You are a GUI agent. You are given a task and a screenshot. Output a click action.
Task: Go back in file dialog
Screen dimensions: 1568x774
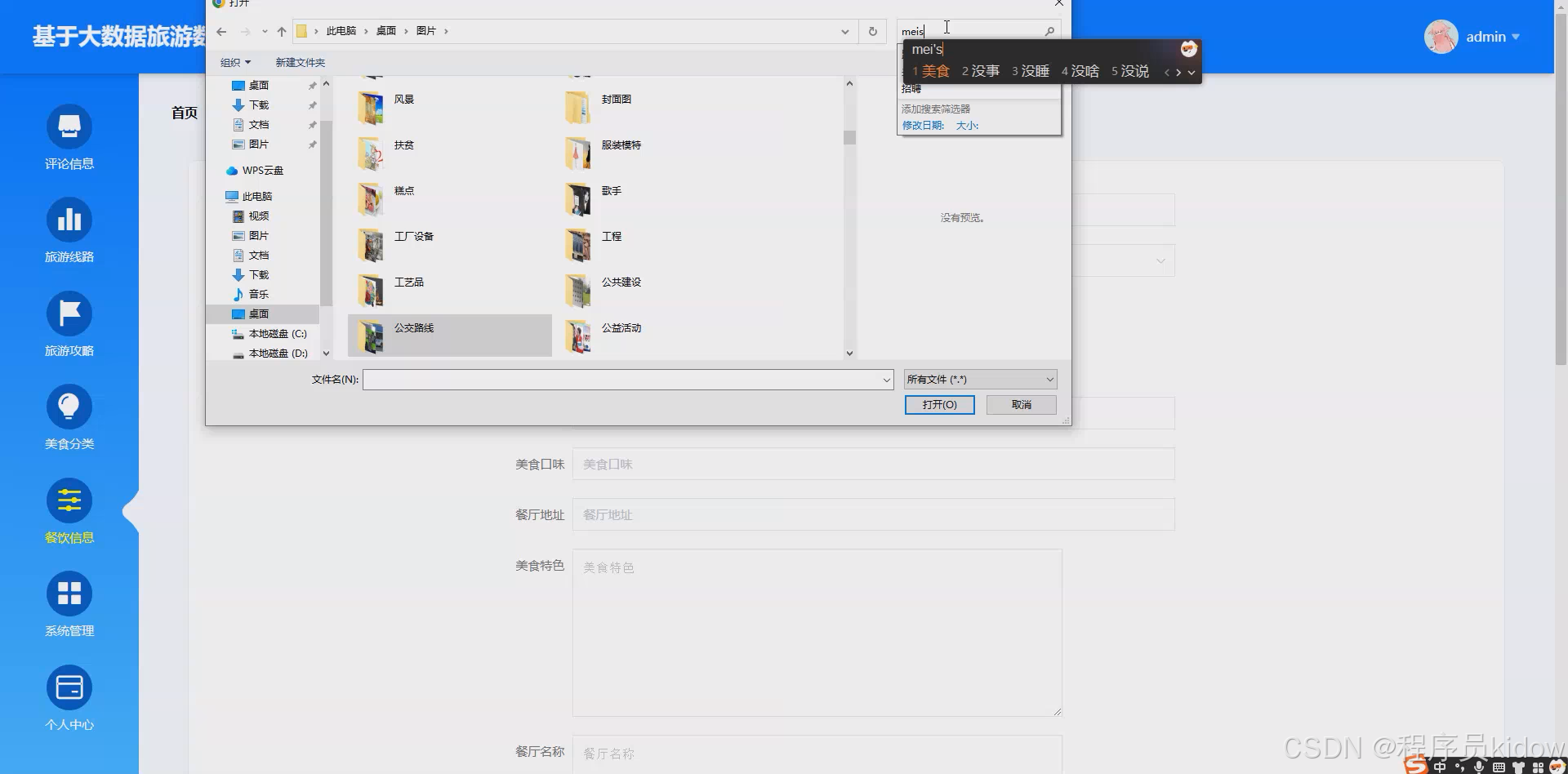(x=221, y=31)
